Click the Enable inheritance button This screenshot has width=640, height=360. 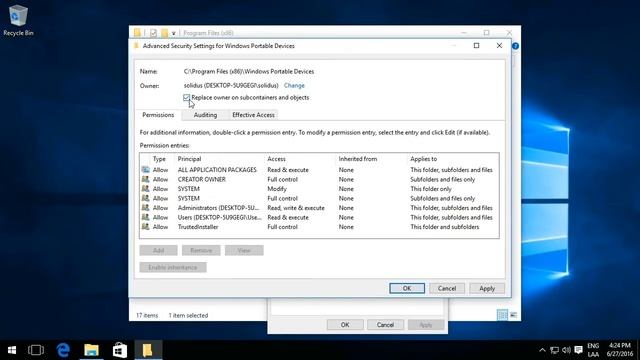pyautogui.click(x=173, y=267)
